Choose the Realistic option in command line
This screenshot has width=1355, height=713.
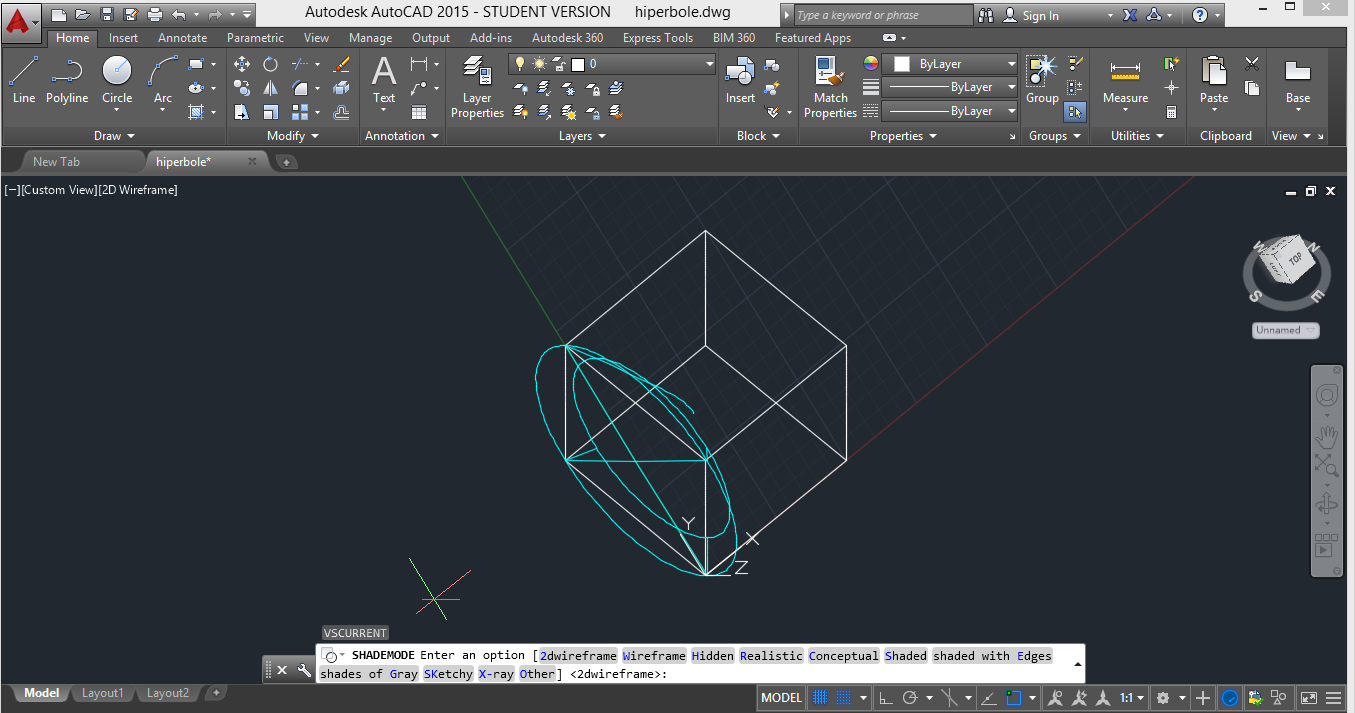(x=771, y=656)
